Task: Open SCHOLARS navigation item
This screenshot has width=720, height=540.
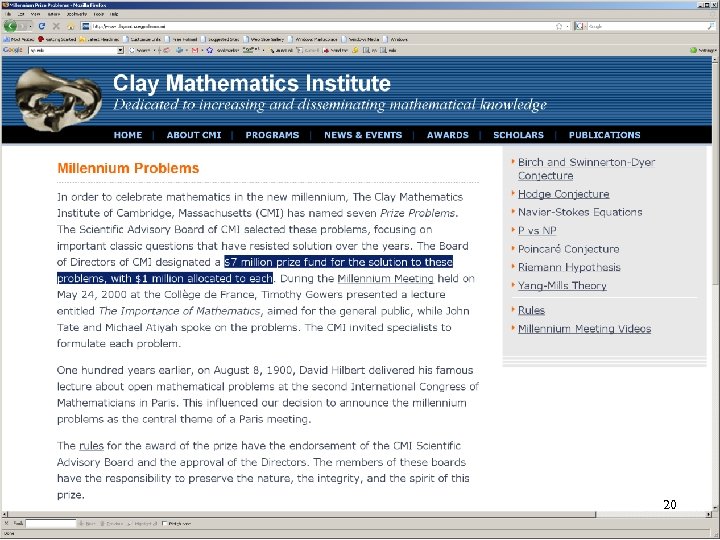Action: pyautogui.click(x=518, y=135)
